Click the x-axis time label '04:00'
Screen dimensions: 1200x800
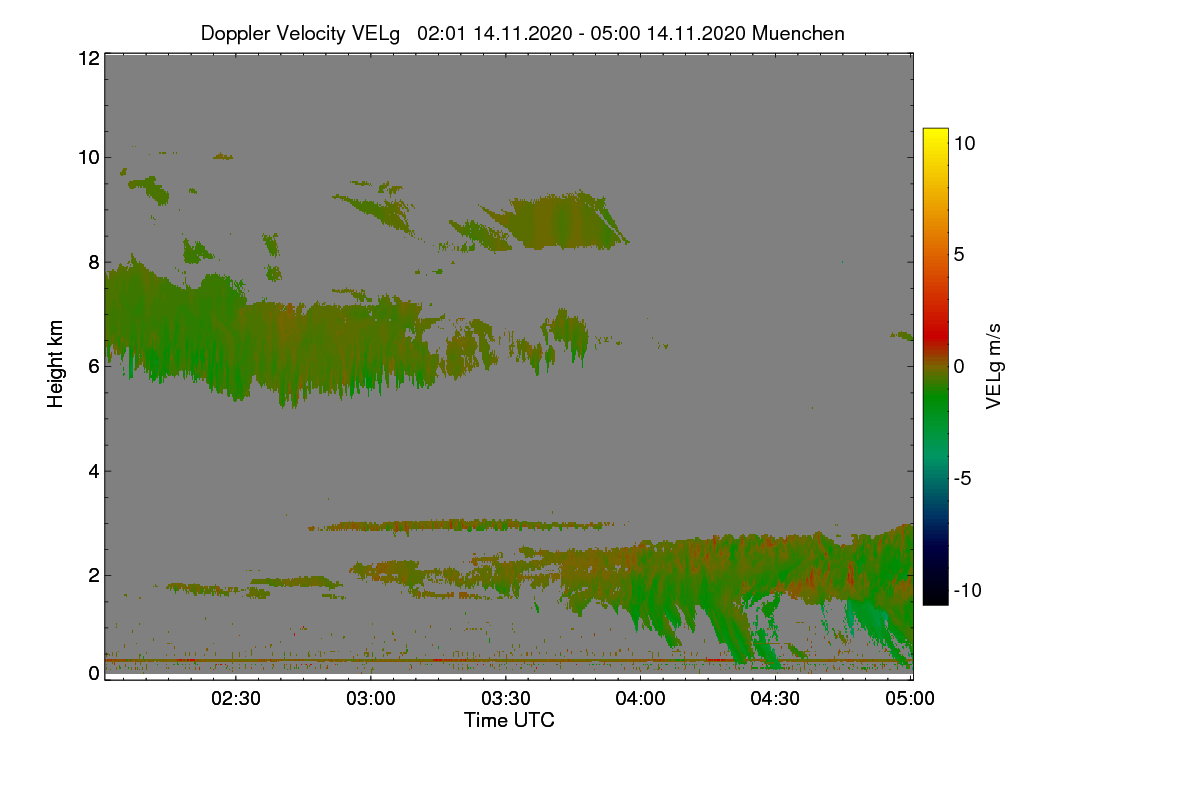pyautogui.click(x=641, y=699)
